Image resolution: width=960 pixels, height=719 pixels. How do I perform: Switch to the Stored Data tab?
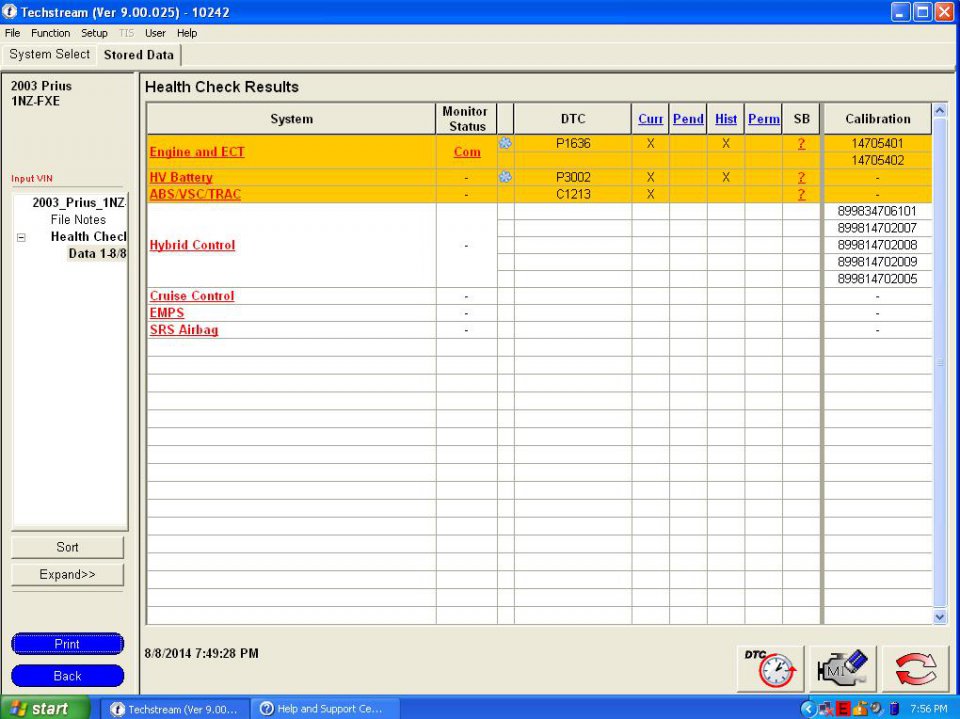[139, 55]
